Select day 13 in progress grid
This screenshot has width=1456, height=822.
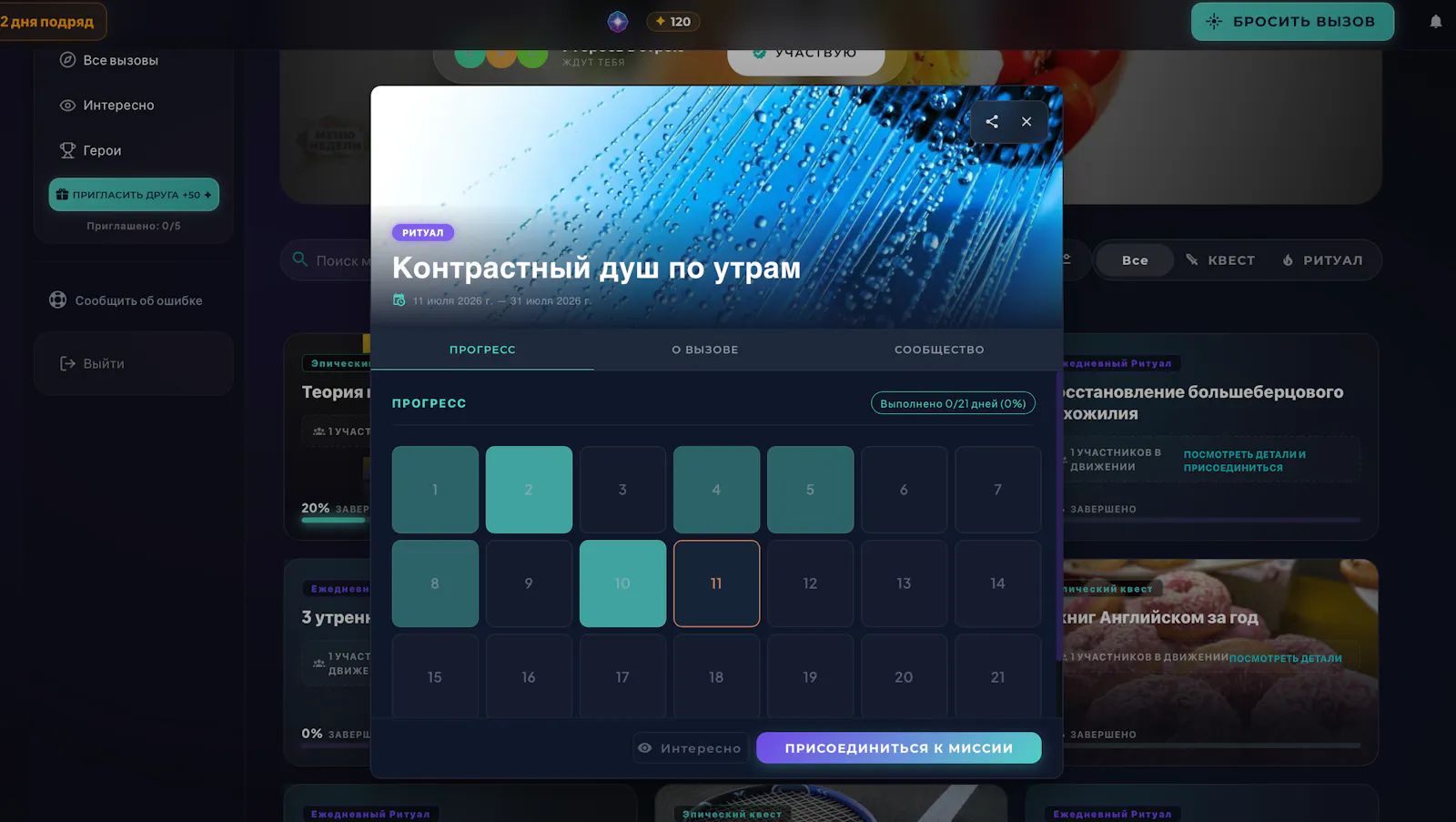click(904, 584)
